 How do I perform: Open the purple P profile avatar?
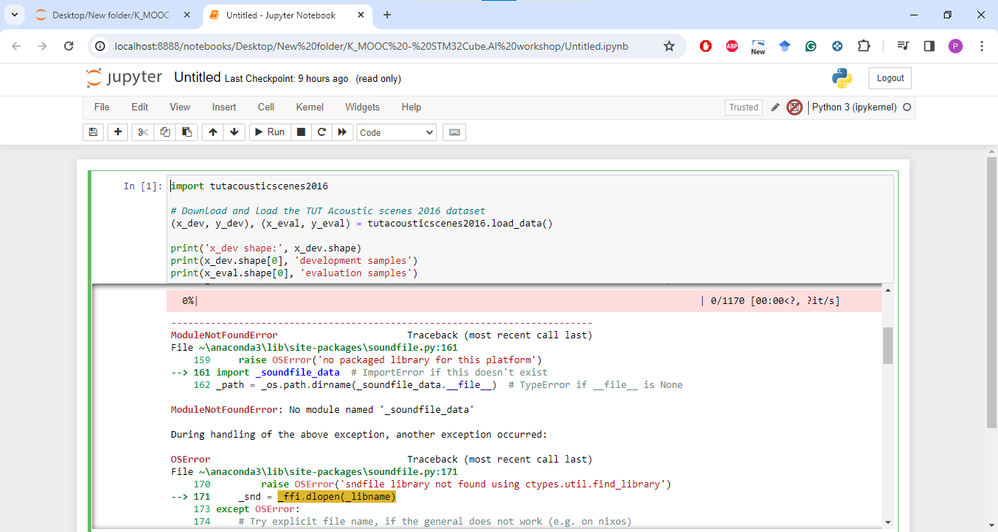955,46
